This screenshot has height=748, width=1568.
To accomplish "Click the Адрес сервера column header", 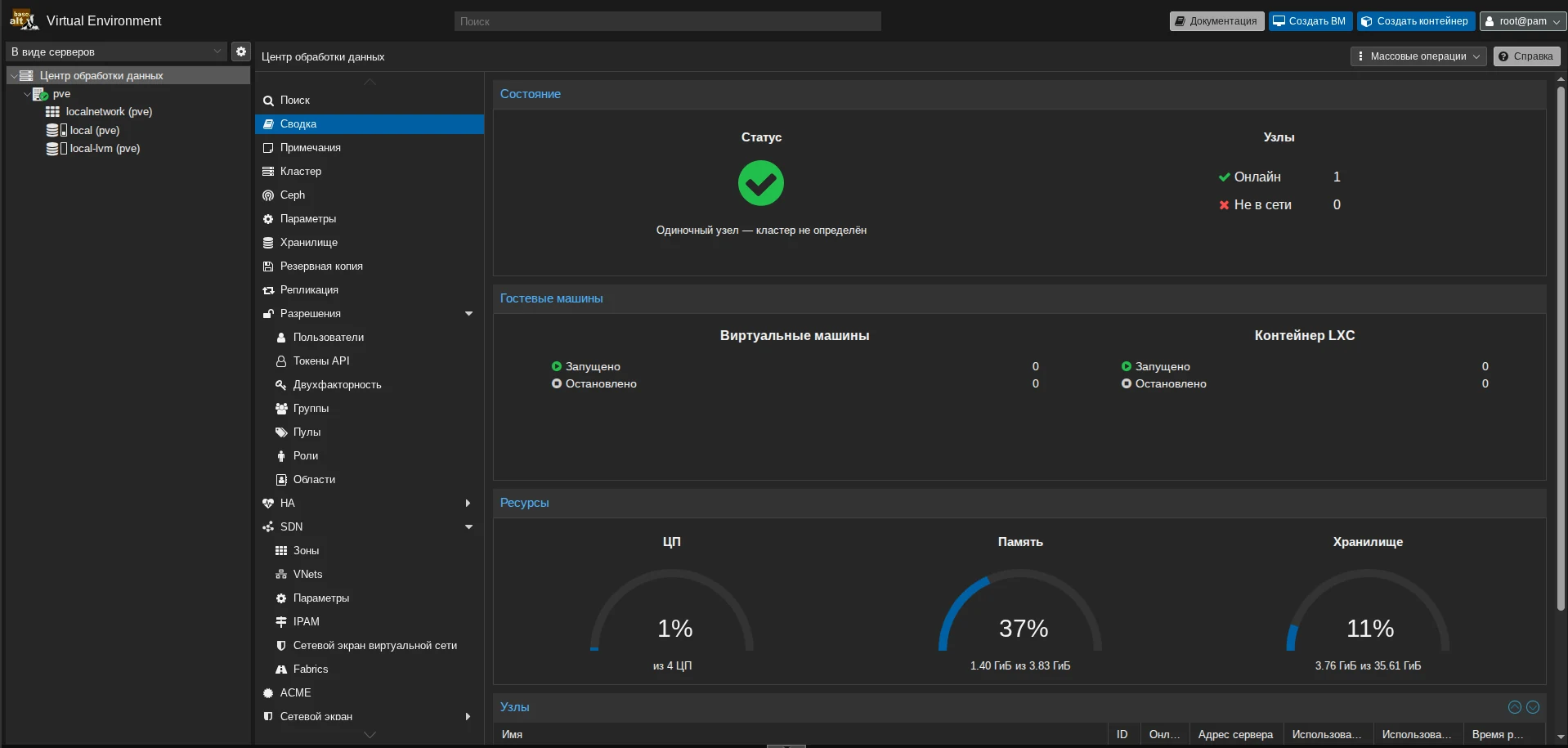I will [1235, 735].
